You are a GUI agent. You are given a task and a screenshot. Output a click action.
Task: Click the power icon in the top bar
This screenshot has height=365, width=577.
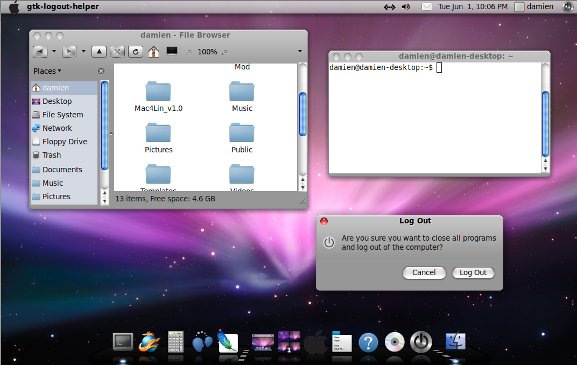pyautogui.click(x=568, y=7)
